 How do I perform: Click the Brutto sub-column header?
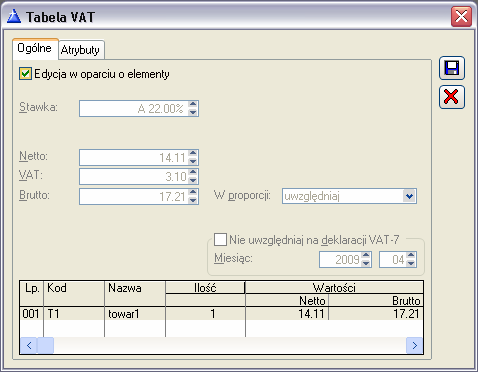[x=376, y=301]
